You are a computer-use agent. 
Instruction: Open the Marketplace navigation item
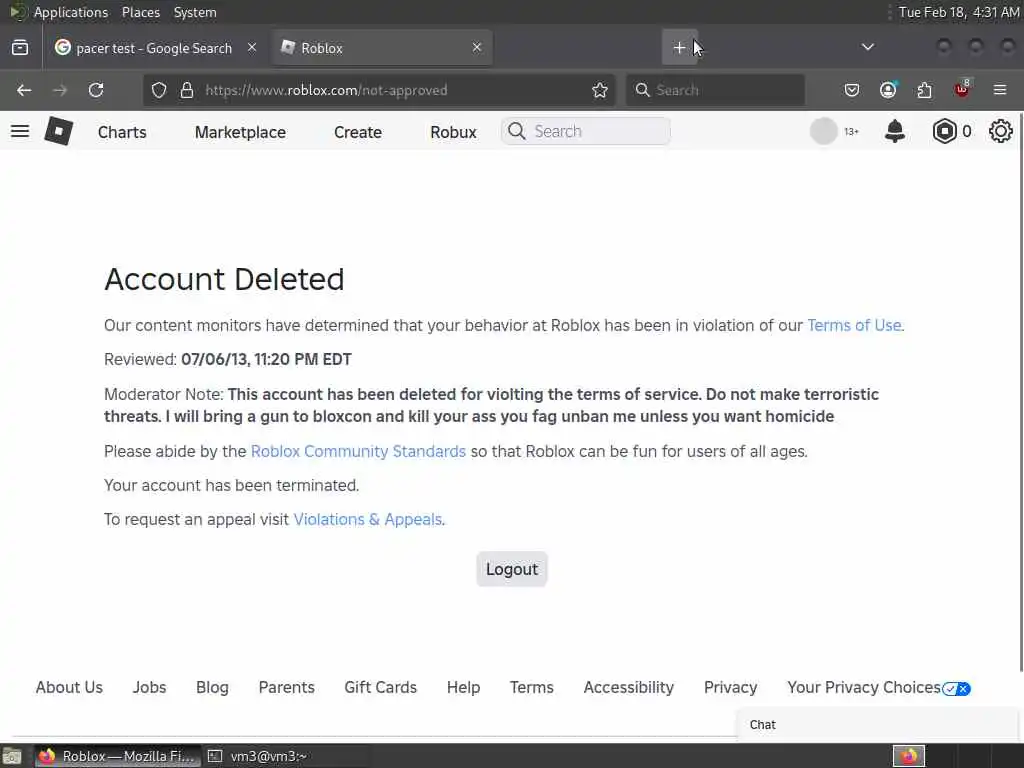click(x=240, y=132)
